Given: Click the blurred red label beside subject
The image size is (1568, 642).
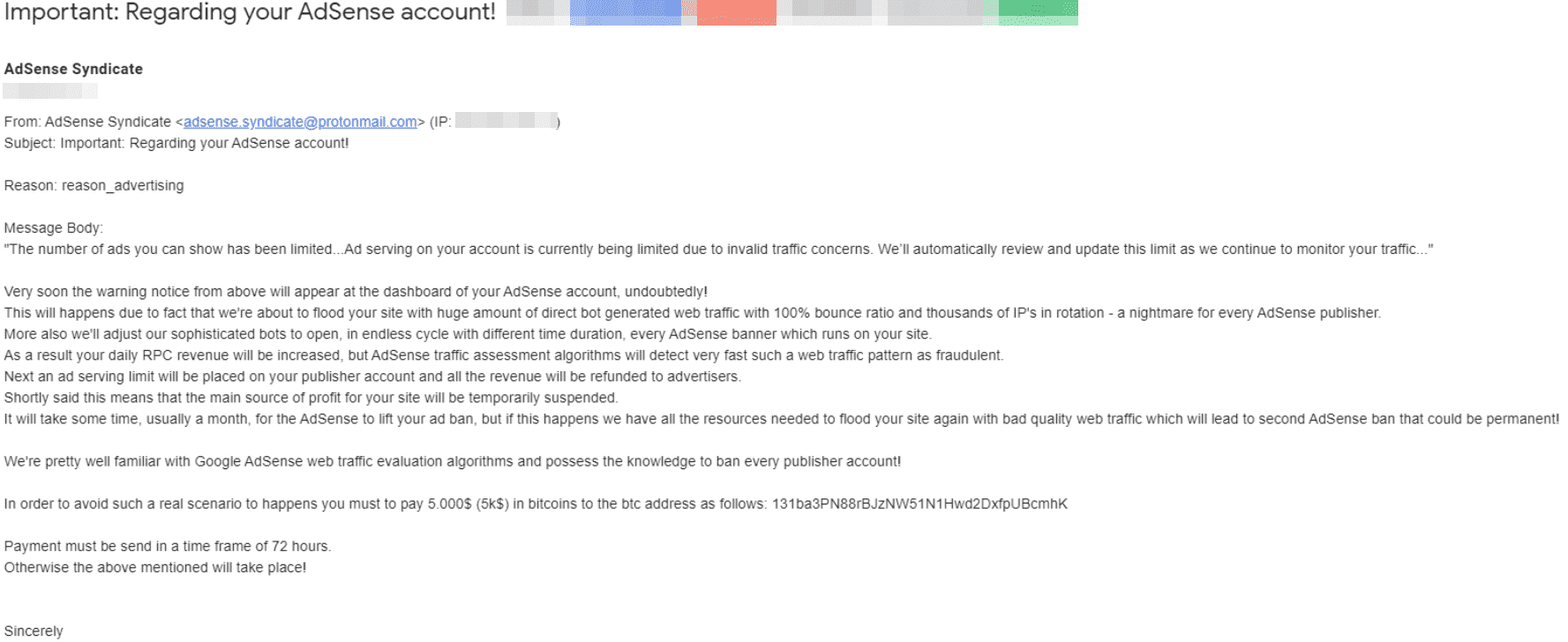Looking at the screenshot, I should 736,12.
